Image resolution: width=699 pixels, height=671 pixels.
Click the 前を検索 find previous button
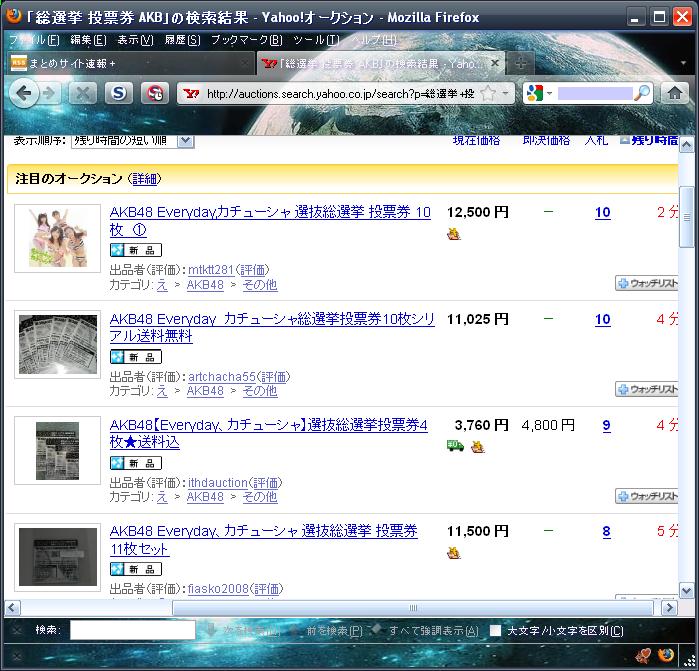click(x=327, y=630)
